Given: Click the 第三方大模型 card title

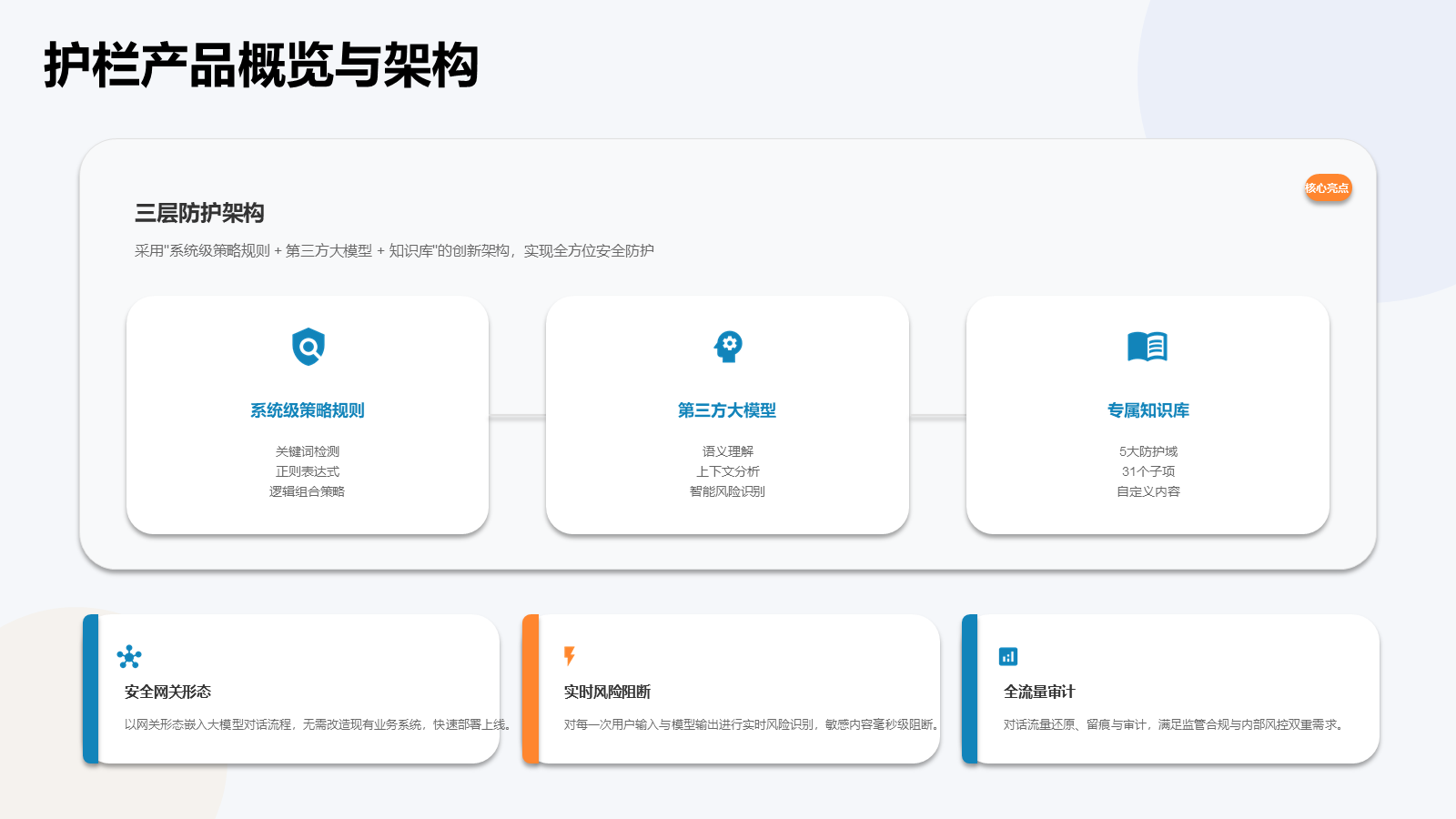Looking at the screenshot, I should [x=727, y=410].
